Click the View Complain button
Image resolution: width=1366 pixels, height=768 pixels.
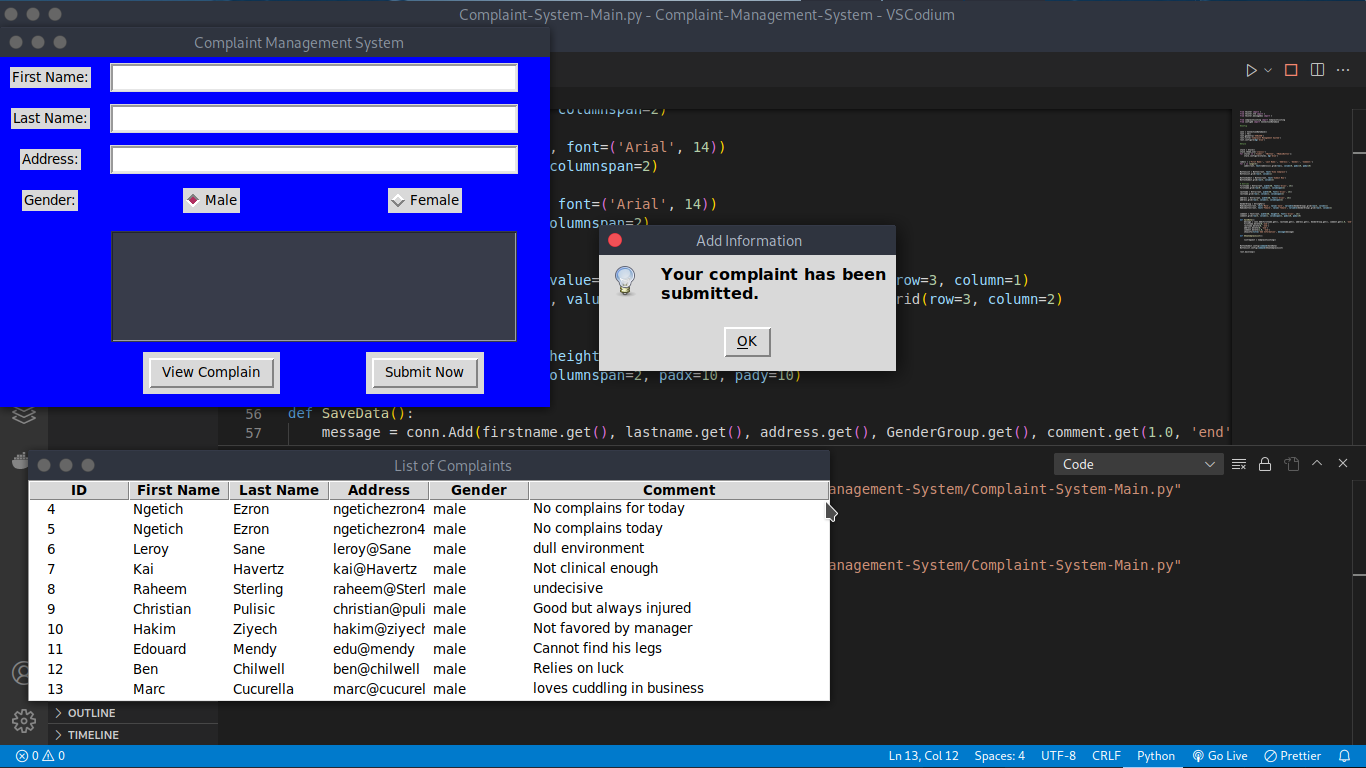[x=211, y=372]
